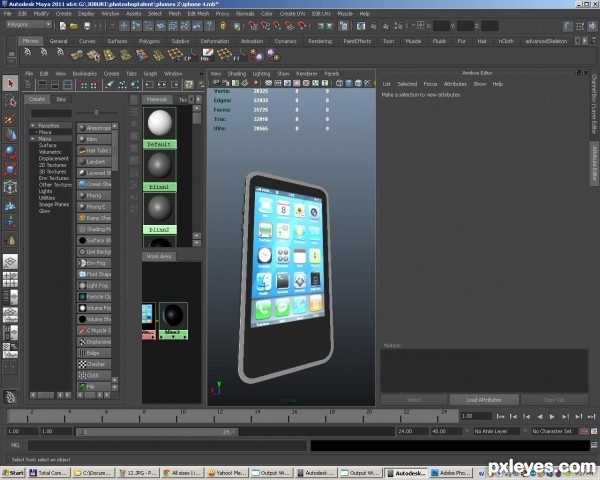The height and width of the screenshot is (480, 600).
Task: Click the question mark selection mask icon
Action: tap(209, 26)
